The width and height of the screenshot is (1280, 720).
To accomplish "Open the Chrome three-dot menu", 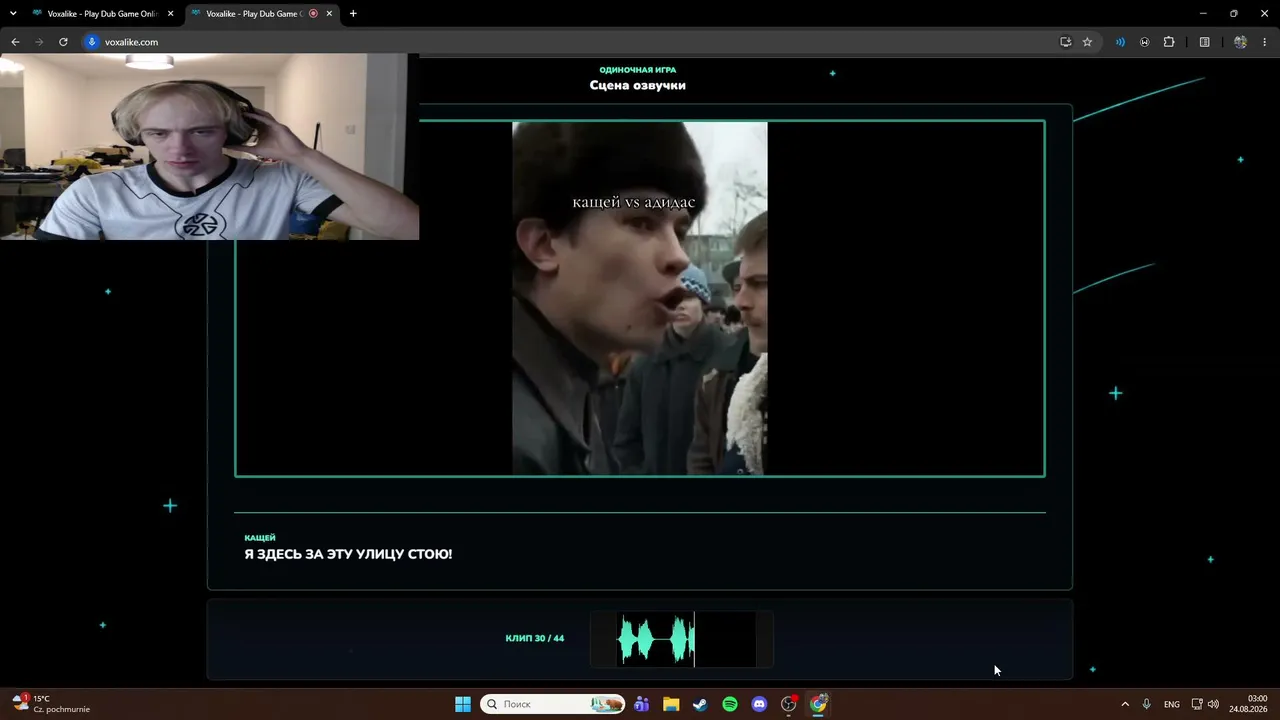I will coord(1265,42).
